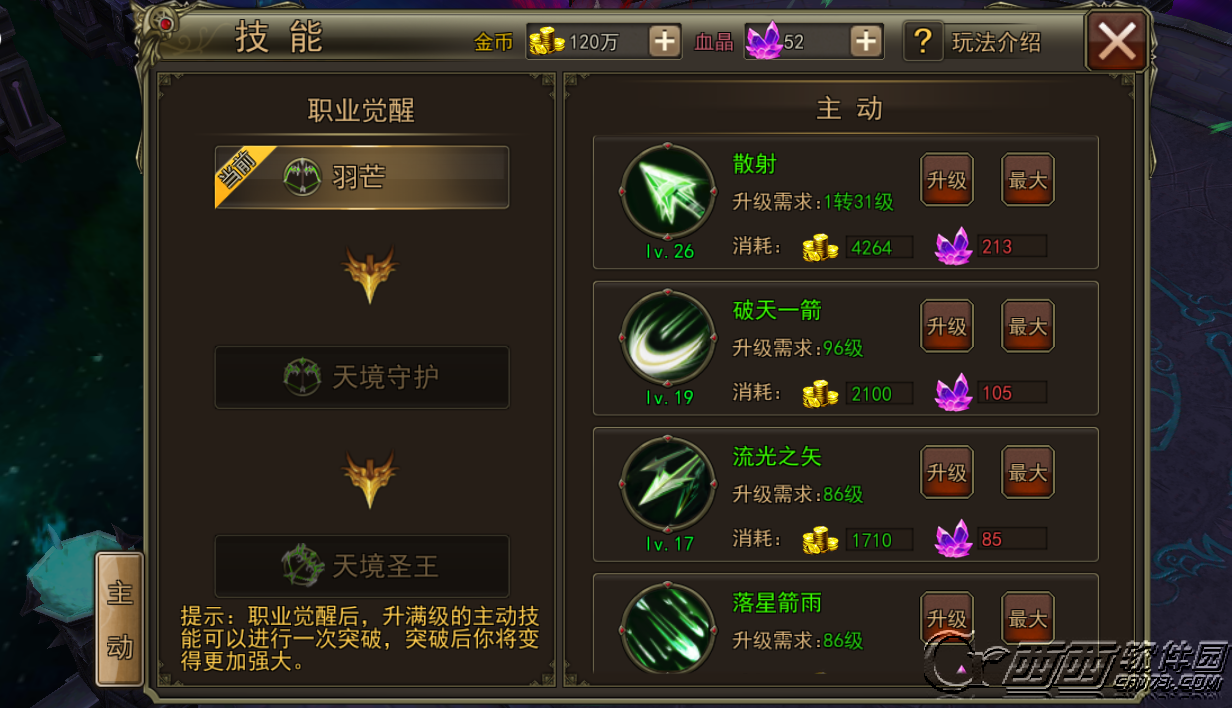Select the 破天一箭 skill icon
This screenshot has width=1232, height=708.
[668, 338]
